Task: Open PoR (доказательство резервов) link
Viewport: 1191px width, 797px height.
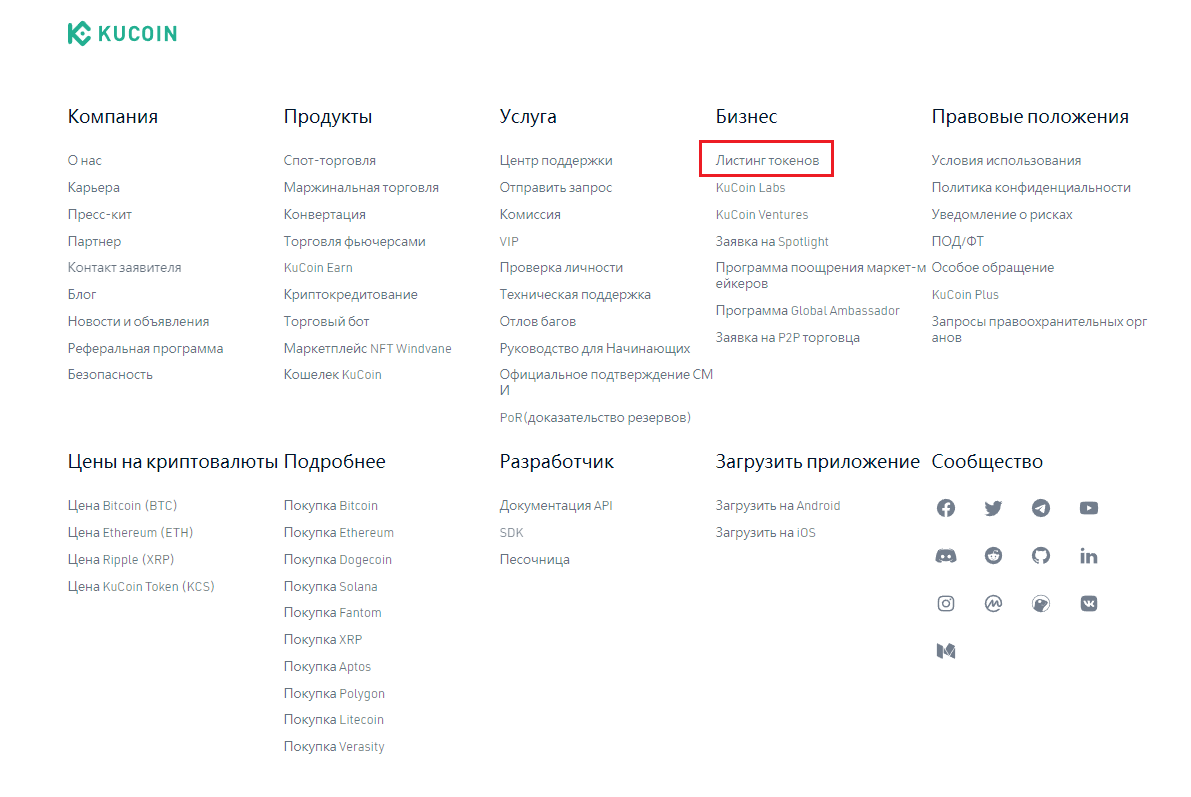Action: [x=596, y=418]
